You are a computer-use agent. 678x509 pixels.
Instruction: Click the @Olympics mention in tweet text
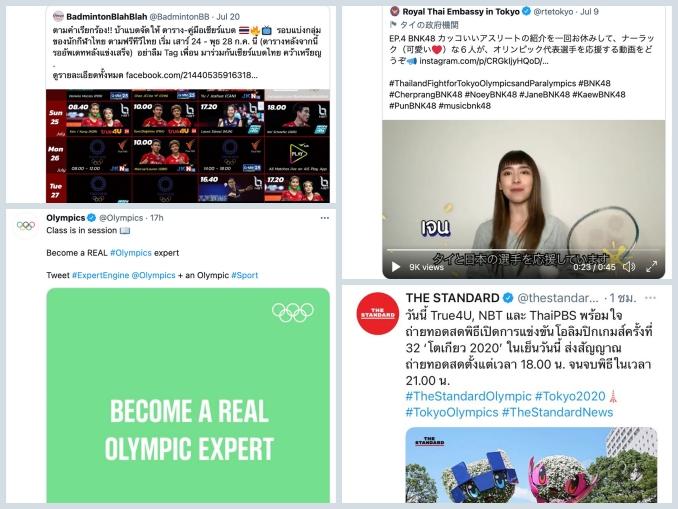(x=153, y=275)
